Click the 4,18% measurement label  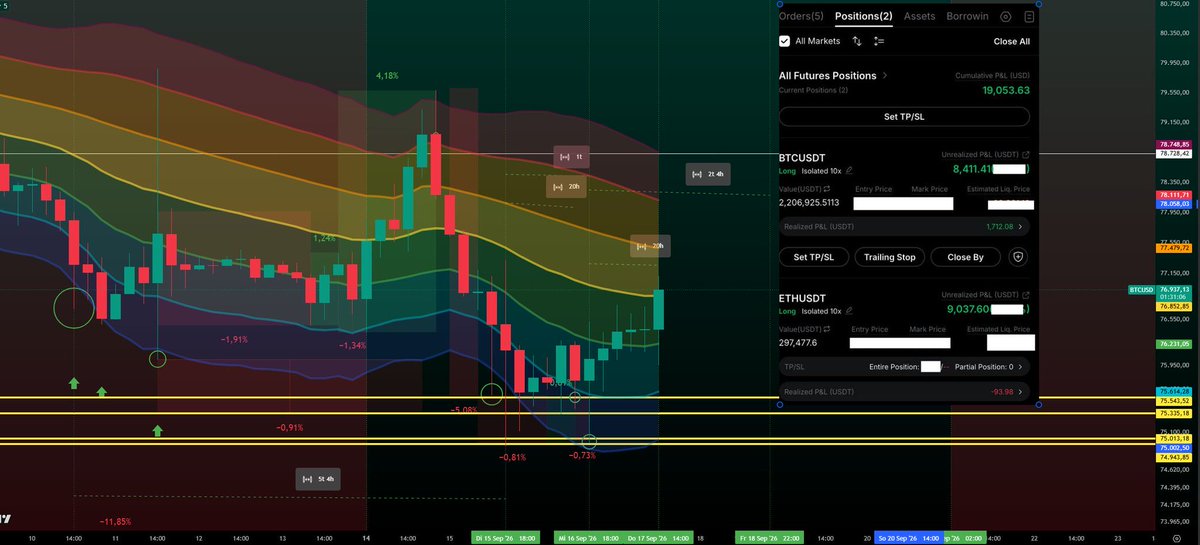[387, 76]
